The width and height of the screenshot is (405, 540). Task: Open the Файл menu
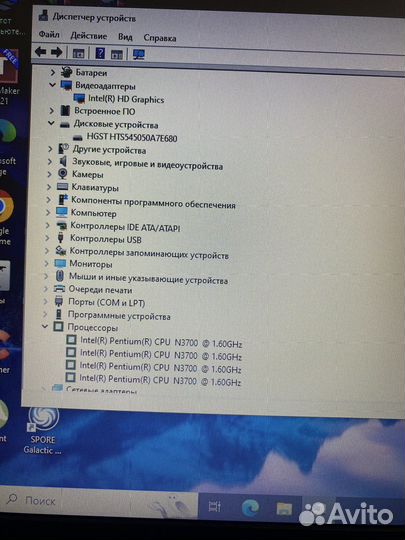pyautogui.click(x=49, y=34)
